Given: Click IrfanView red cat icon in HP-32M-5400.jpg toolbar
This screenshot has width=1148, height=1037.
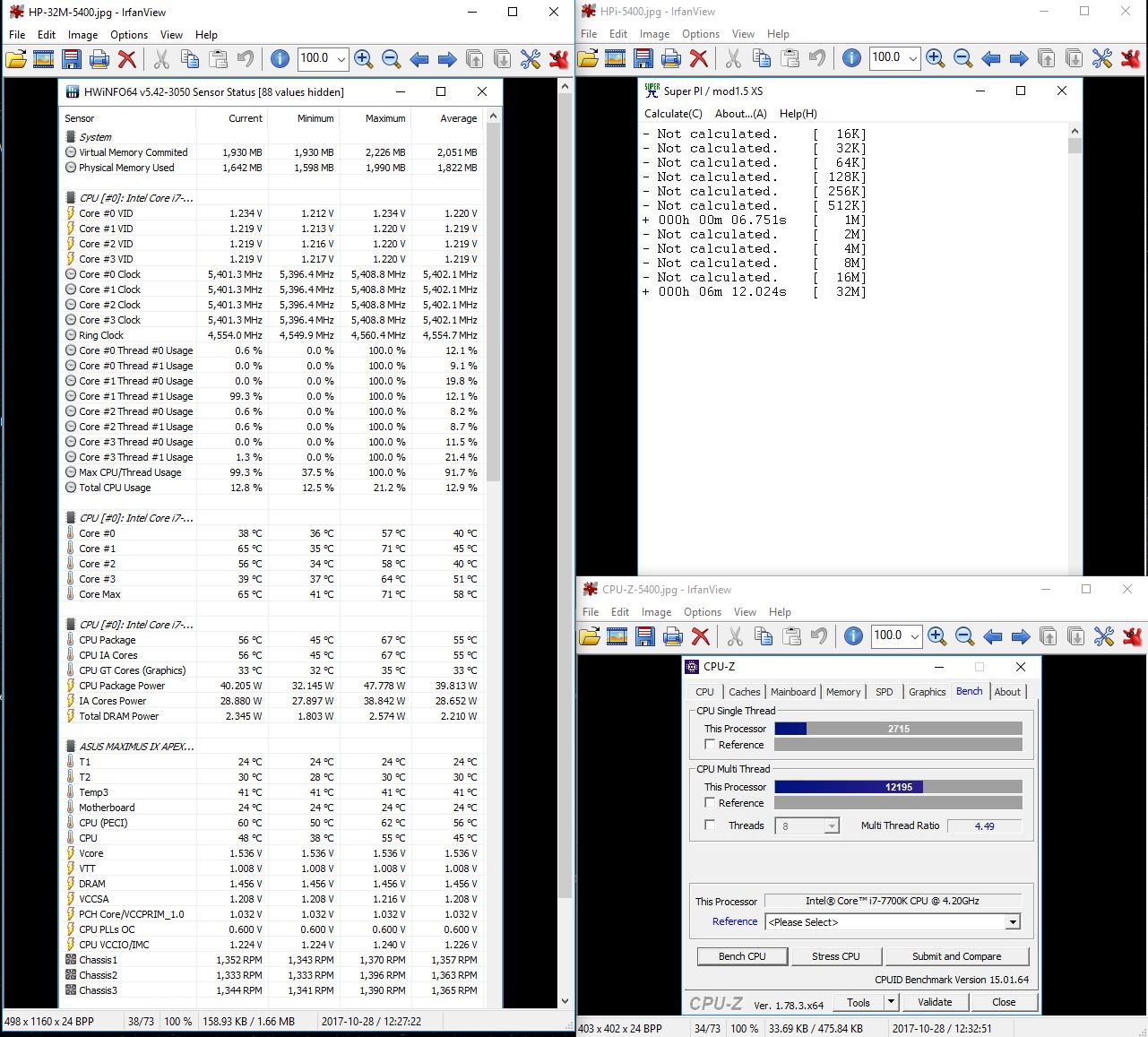Looking at the screenshot, I should pyautogui.click(x=559, y=59).
